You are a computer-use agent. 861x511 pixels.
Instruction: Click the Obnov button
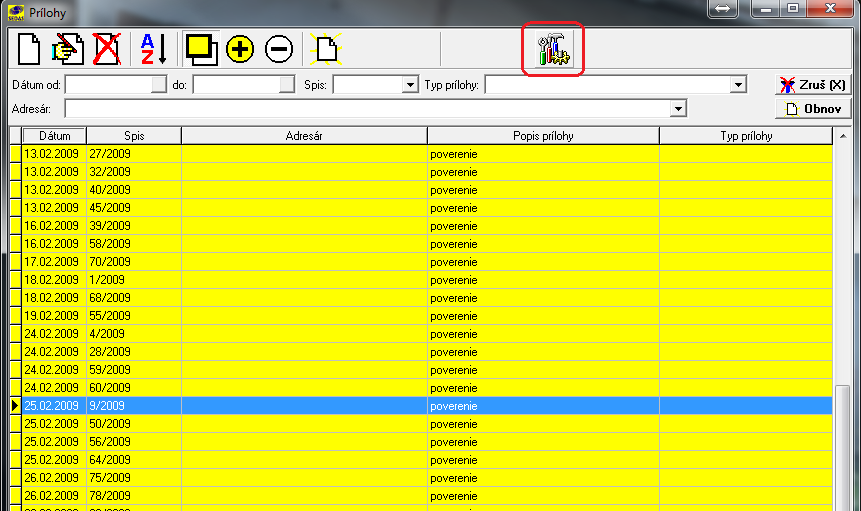[813, 109]
